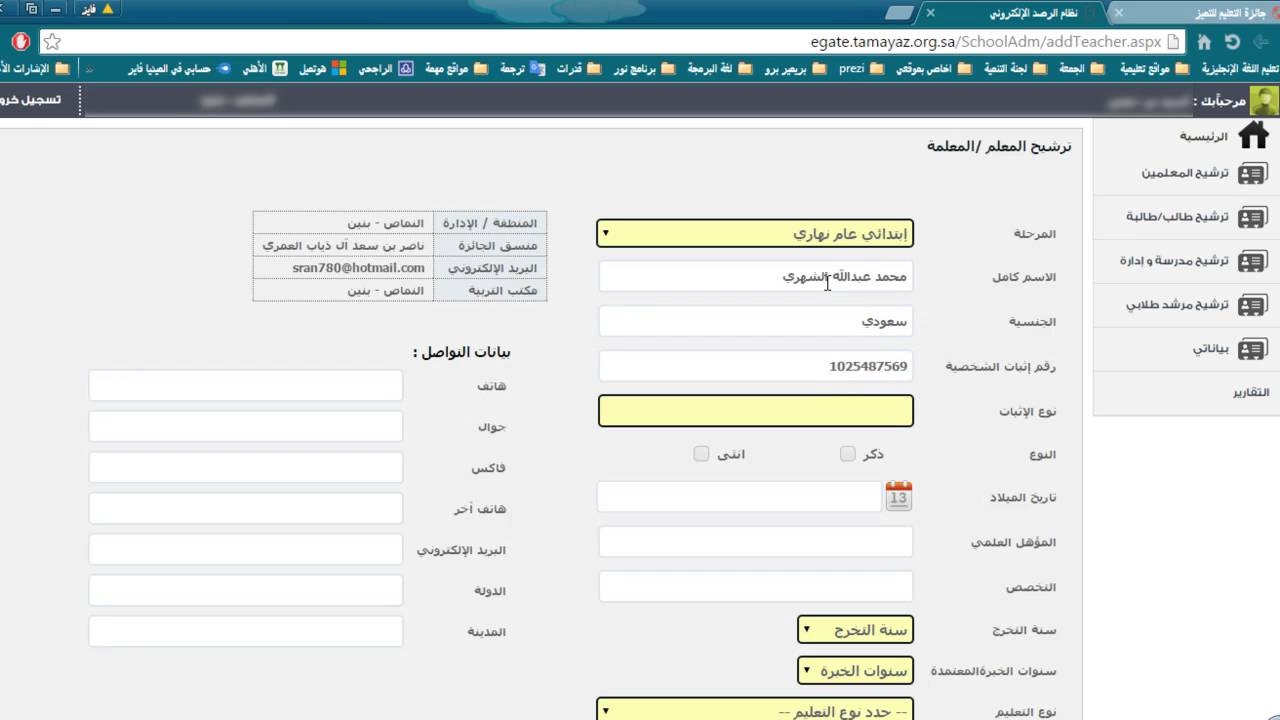Open the ترجمة bookmark
The width and height of the screenshot is (1280, 720).
[522, 69]
